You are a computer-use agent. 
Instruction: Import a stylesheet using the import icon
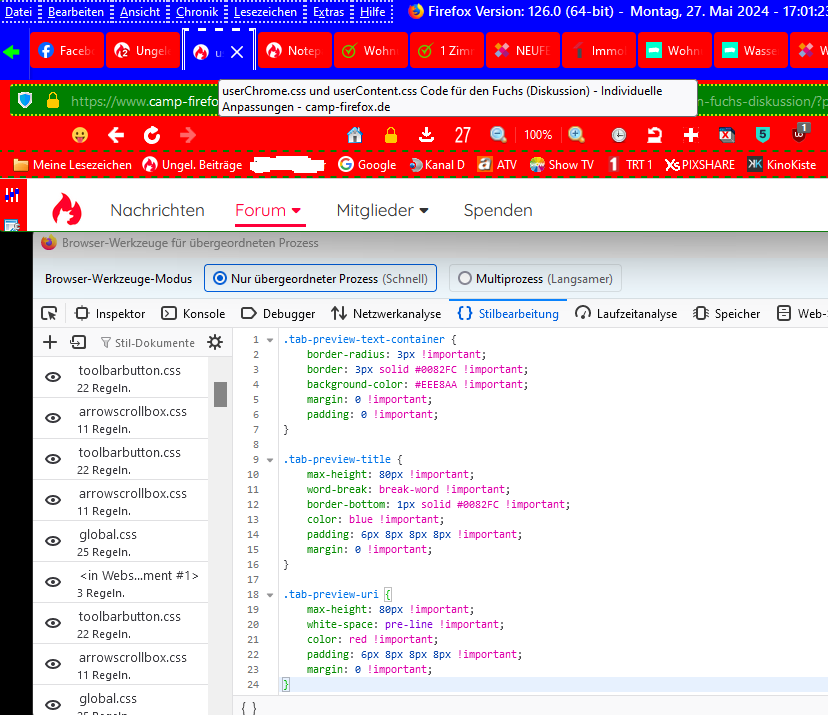(78, 342)
